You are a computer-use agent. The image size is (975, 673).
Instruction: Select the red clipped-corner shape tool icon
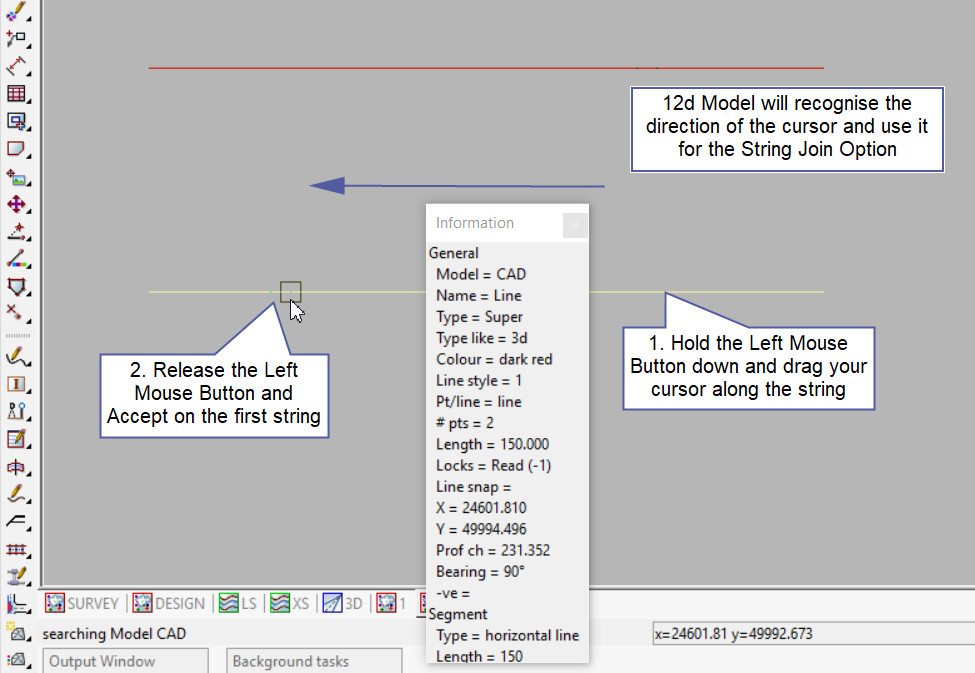pos(16,149)
